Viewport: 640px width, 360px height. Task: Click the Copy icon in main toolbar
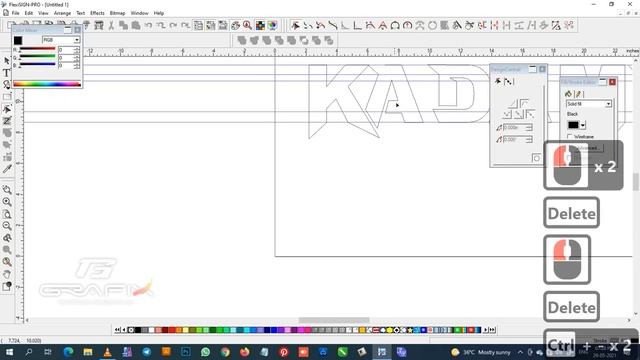point(123,26)
